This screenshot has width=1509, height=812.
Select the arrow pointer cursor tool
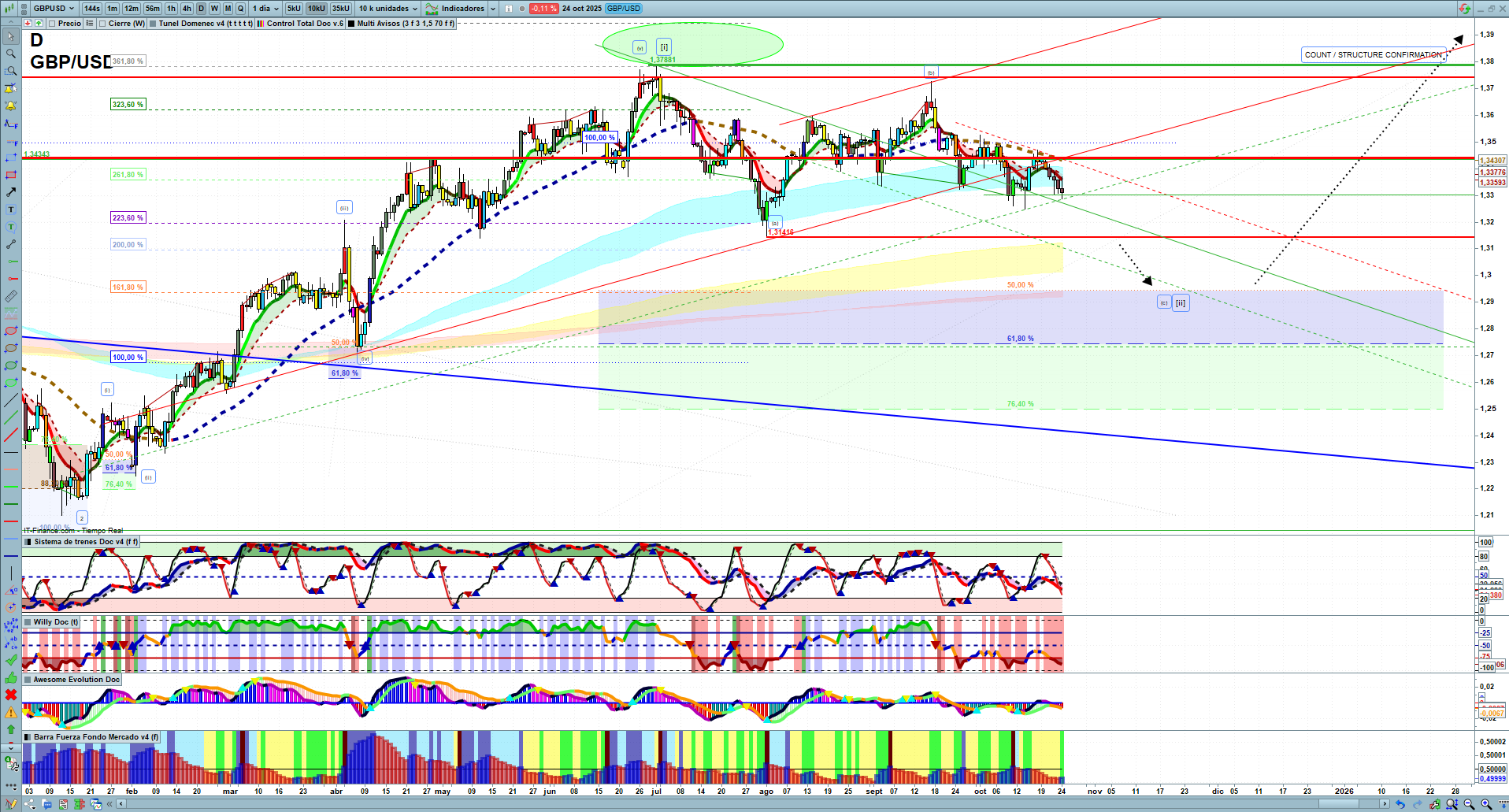point(11,36)
